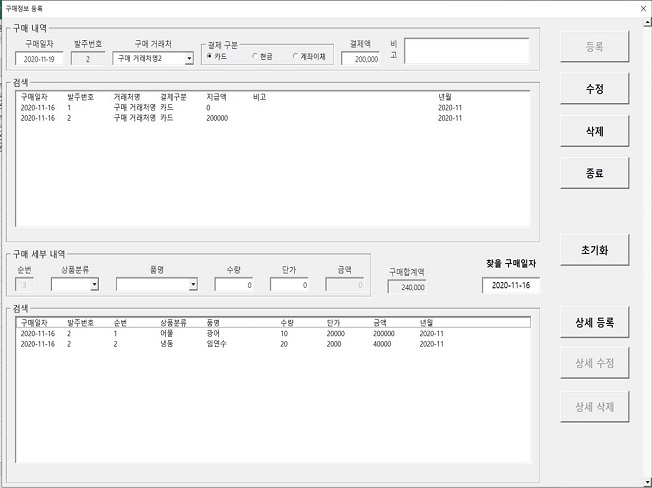Reset the form with 초기화

click(x=594, y=250)
